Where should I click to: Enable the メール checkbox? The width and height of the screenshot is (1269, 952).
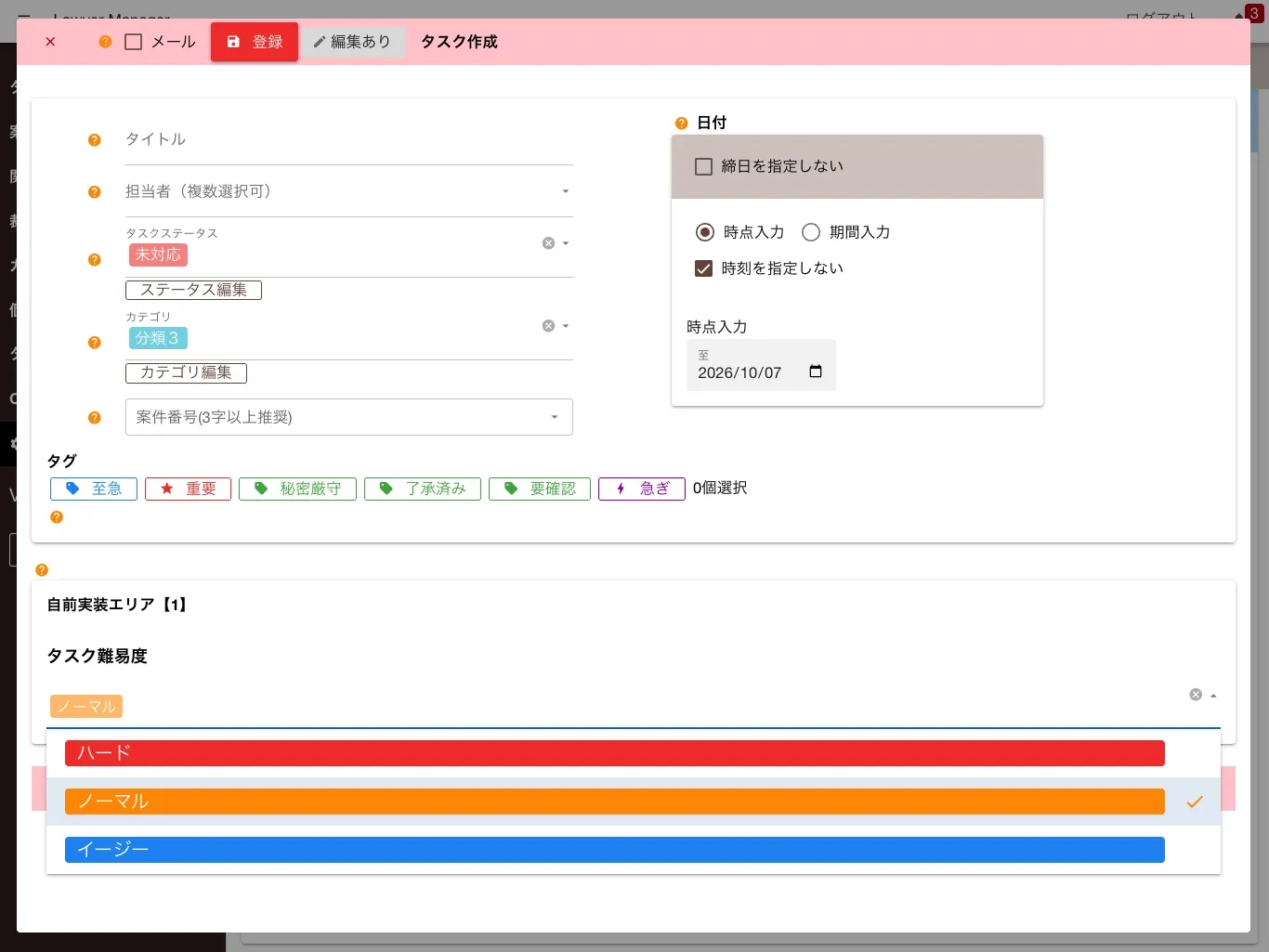coord(134,42)
